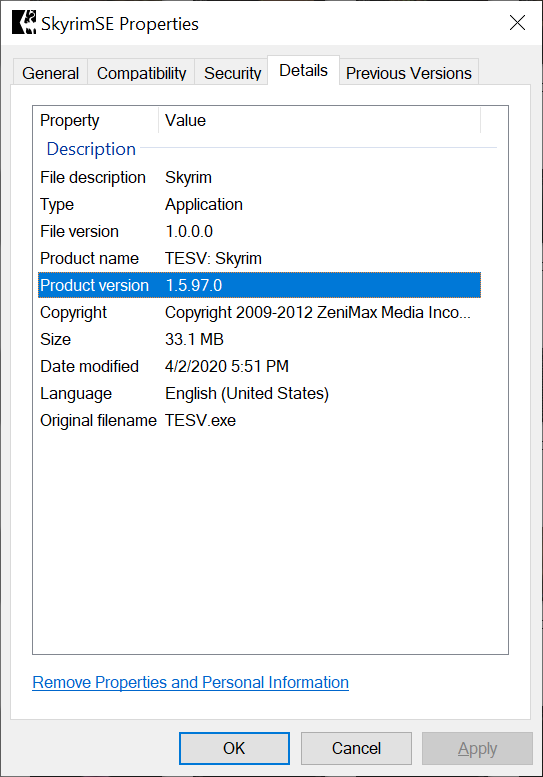Image resolution: width=543 pixels, height=777 pixels.
Task: Select the Date modified row
Action: pos(259,366)
